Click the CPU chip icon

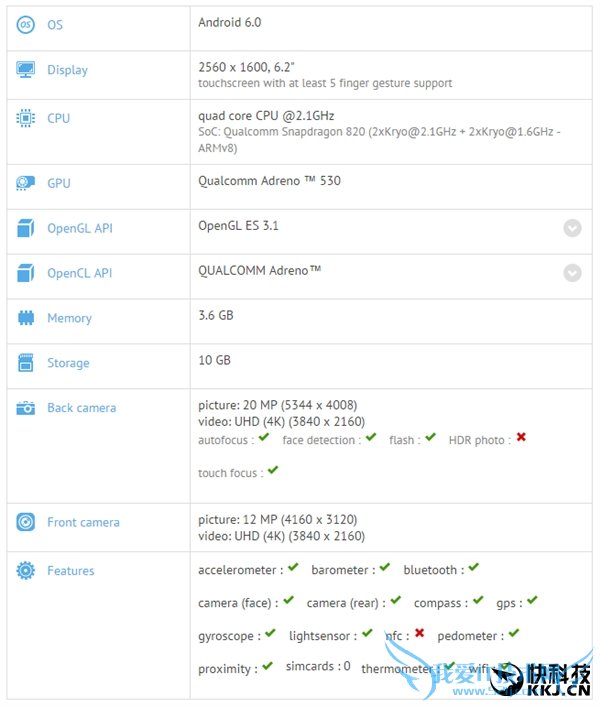[x=26, y=118]
